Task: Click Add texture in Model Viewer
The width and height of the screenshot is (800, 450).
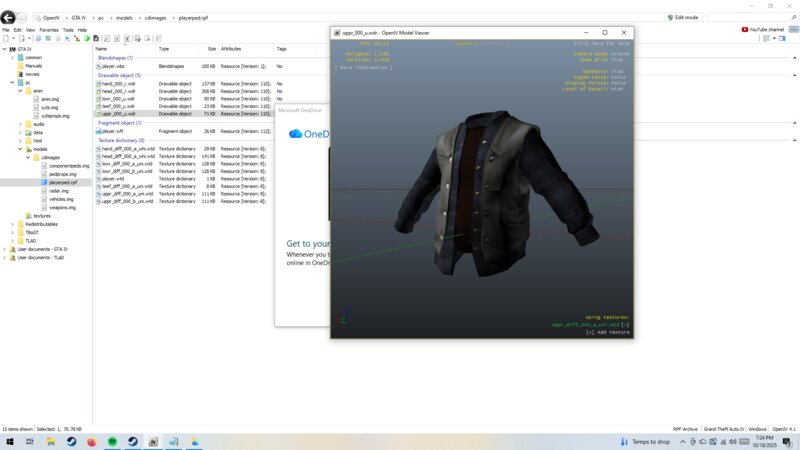Action: click(606, 332)
